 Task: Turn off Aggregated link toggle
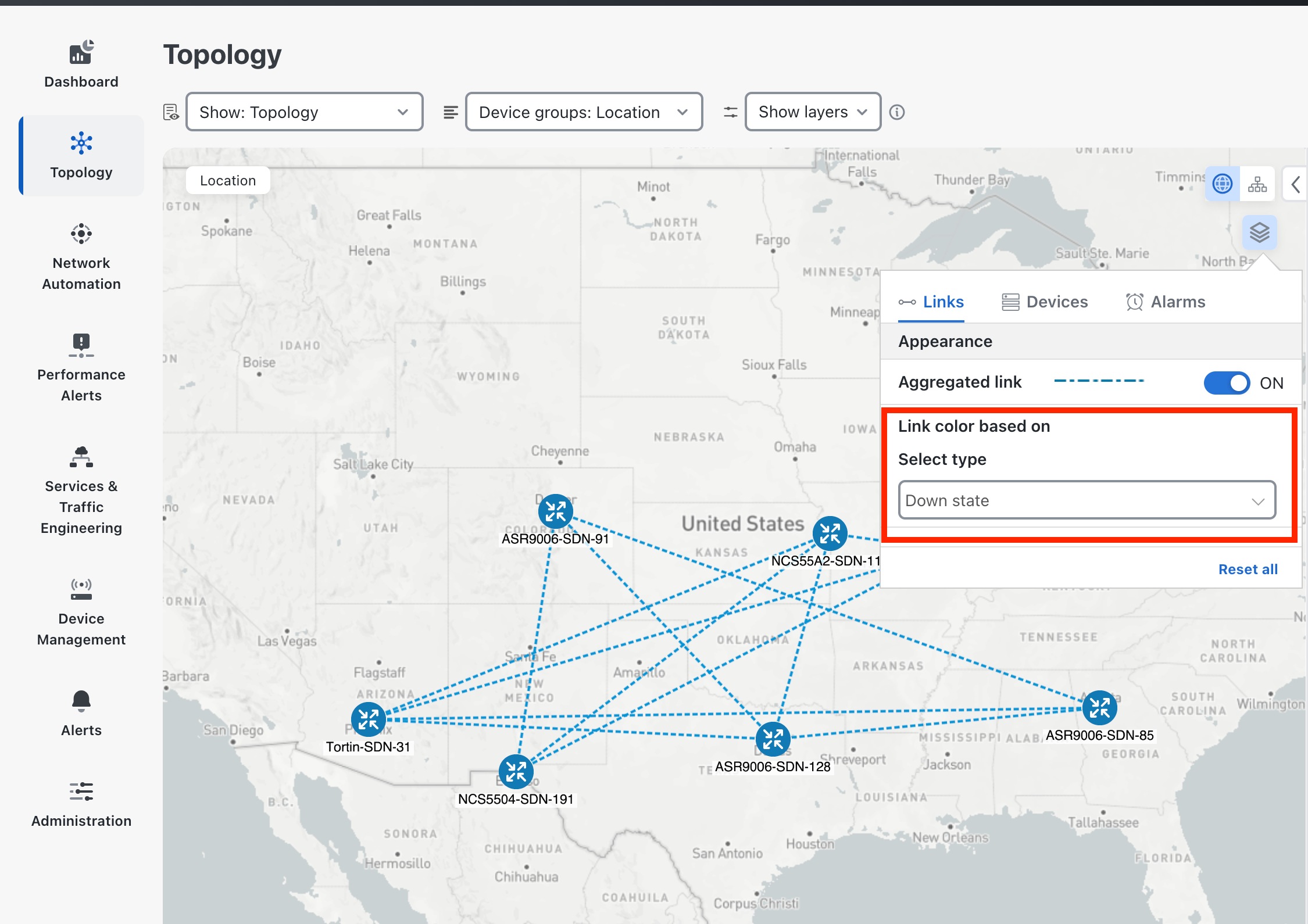(1227, 383)
